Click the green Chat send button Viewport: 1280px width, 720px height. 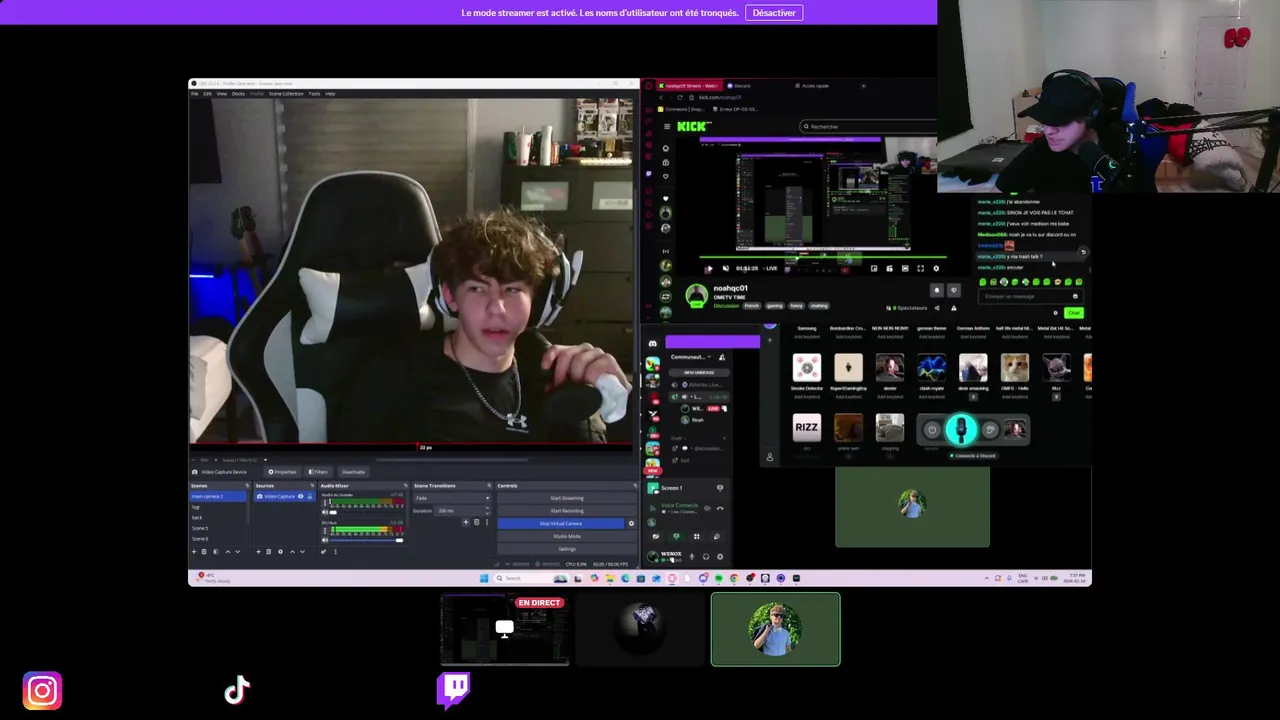[1073, 313]
